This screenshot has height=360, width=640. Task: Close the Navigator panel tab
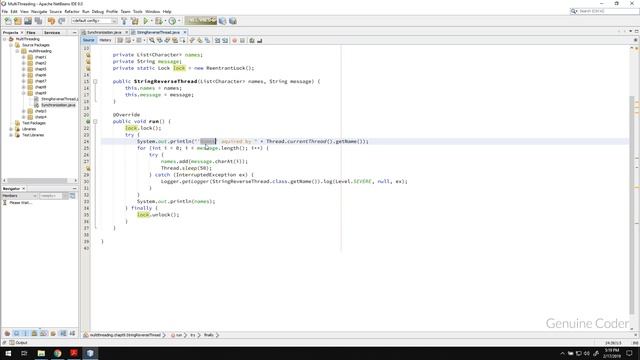(24, 189)
